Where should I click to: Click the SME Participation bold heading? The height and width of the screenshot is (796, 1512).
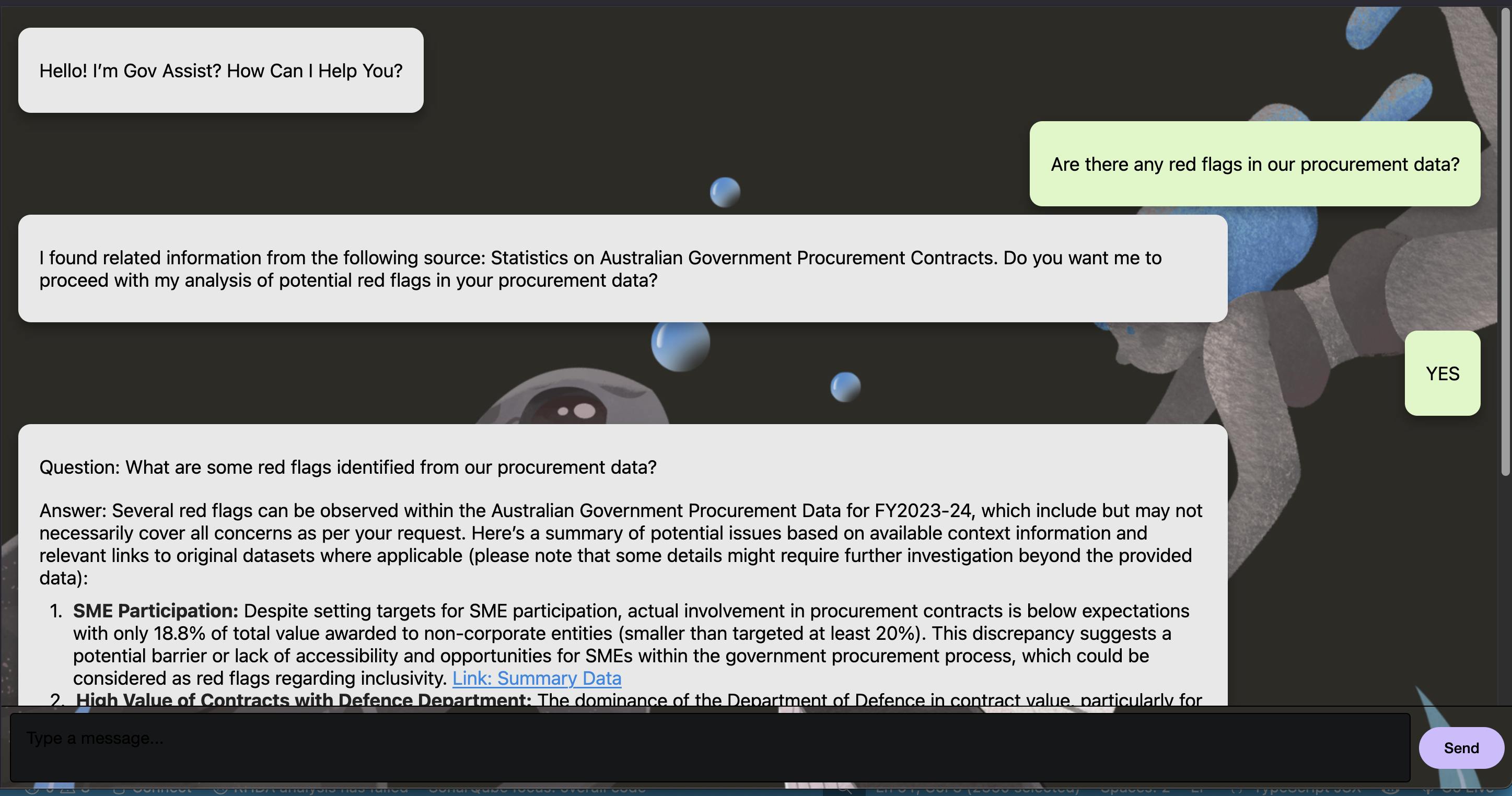156,611
